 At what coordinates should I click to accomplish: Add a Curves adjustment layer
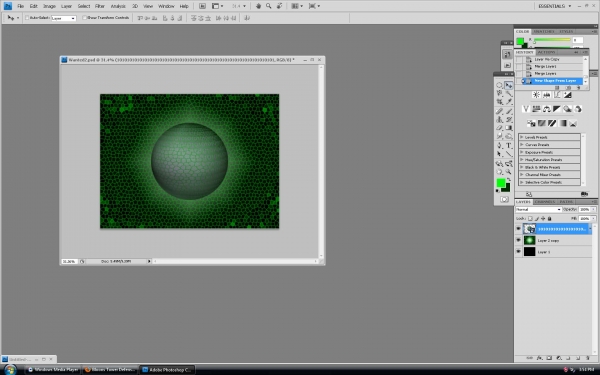click(x=557, y=95)
